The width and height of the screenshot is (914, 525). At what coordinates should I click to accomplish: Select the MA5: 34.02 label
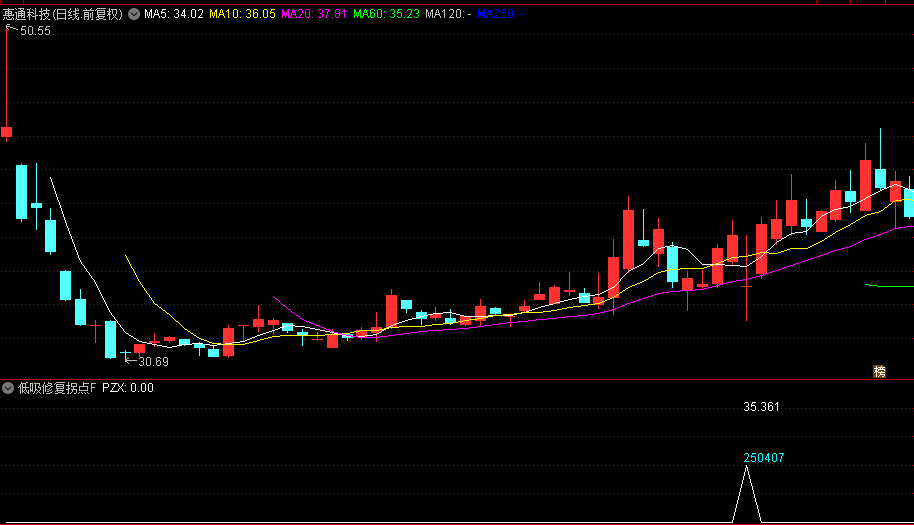click(x=174, y=14)
